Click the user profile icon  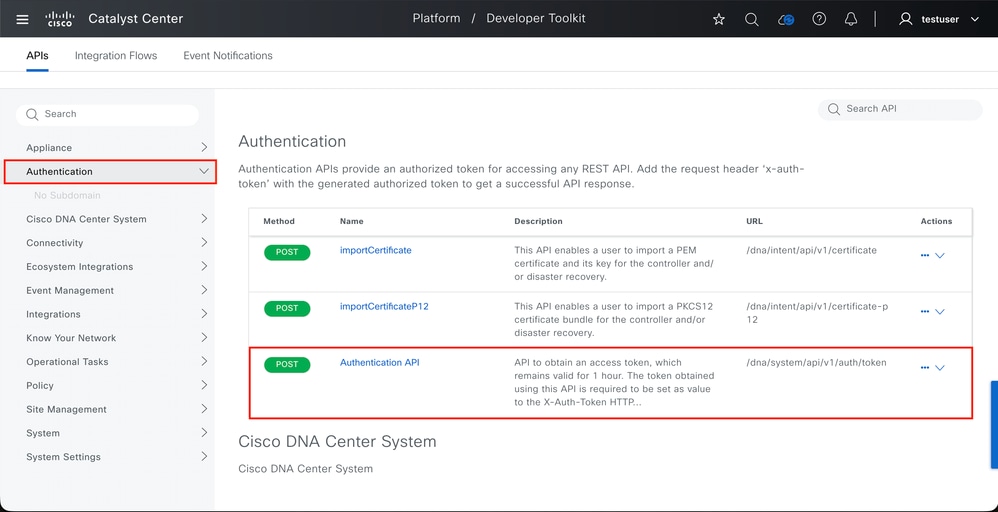click(905, 19)
